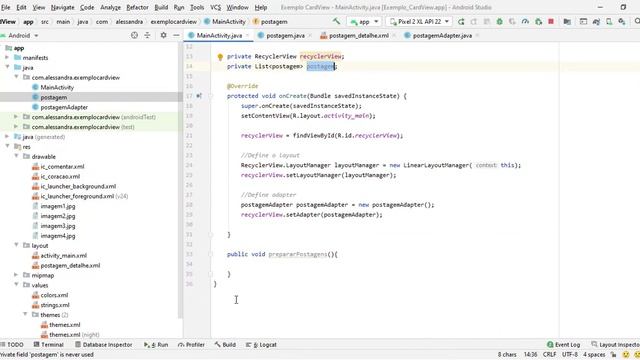Select activity_main.xml in layout folder

coord(63,256)
